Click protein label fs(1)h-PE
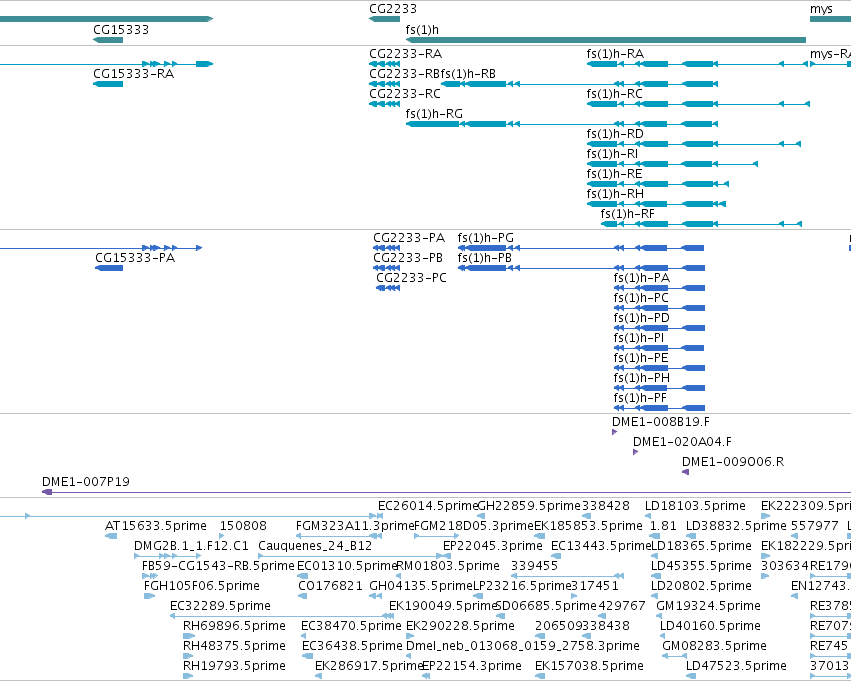 click(641, 358)
